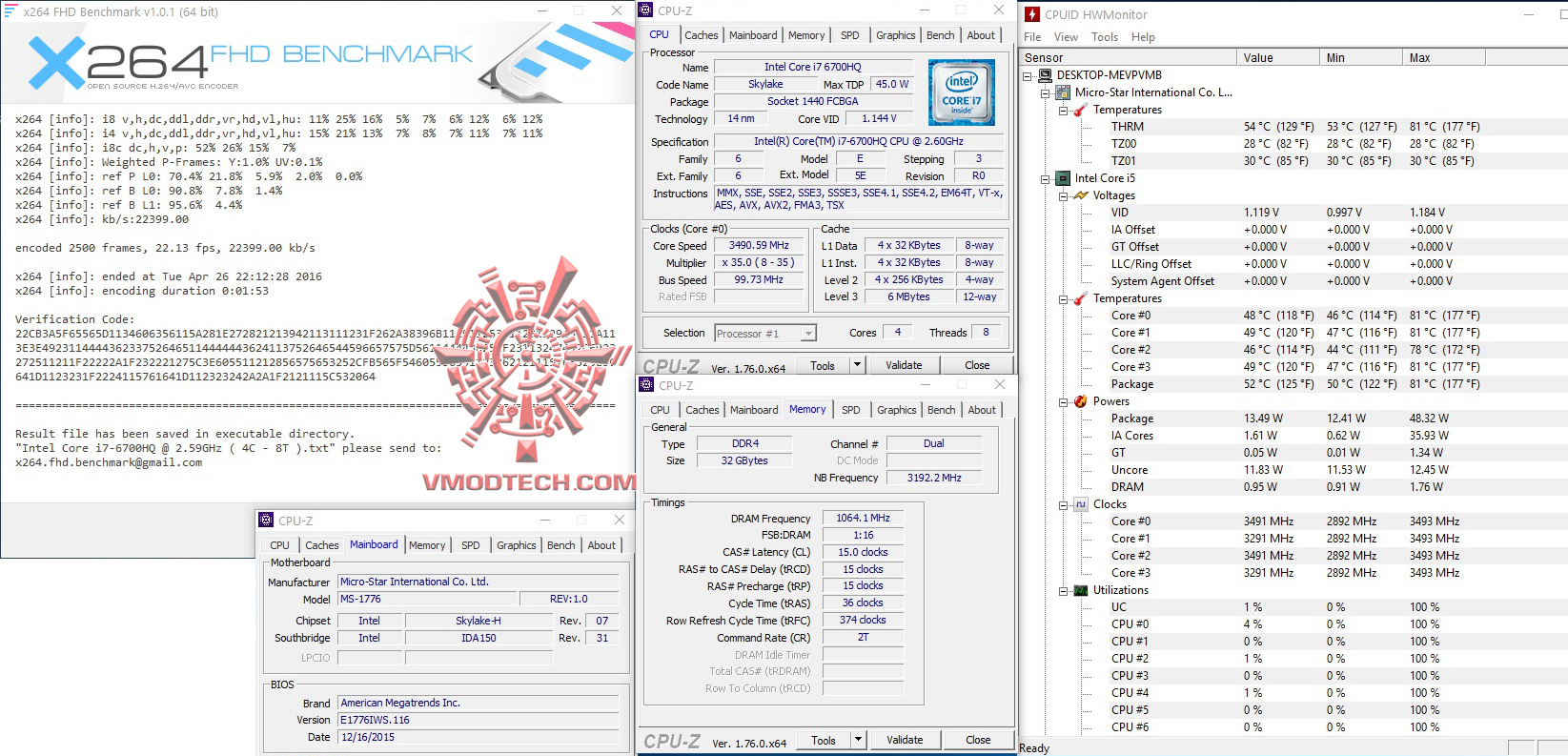Image resolution: width=1568 pixels, height=756 pixels.
Task: Click the computer icon beside DESKTOP-MEVPVMB
Action: [1046, 75]
